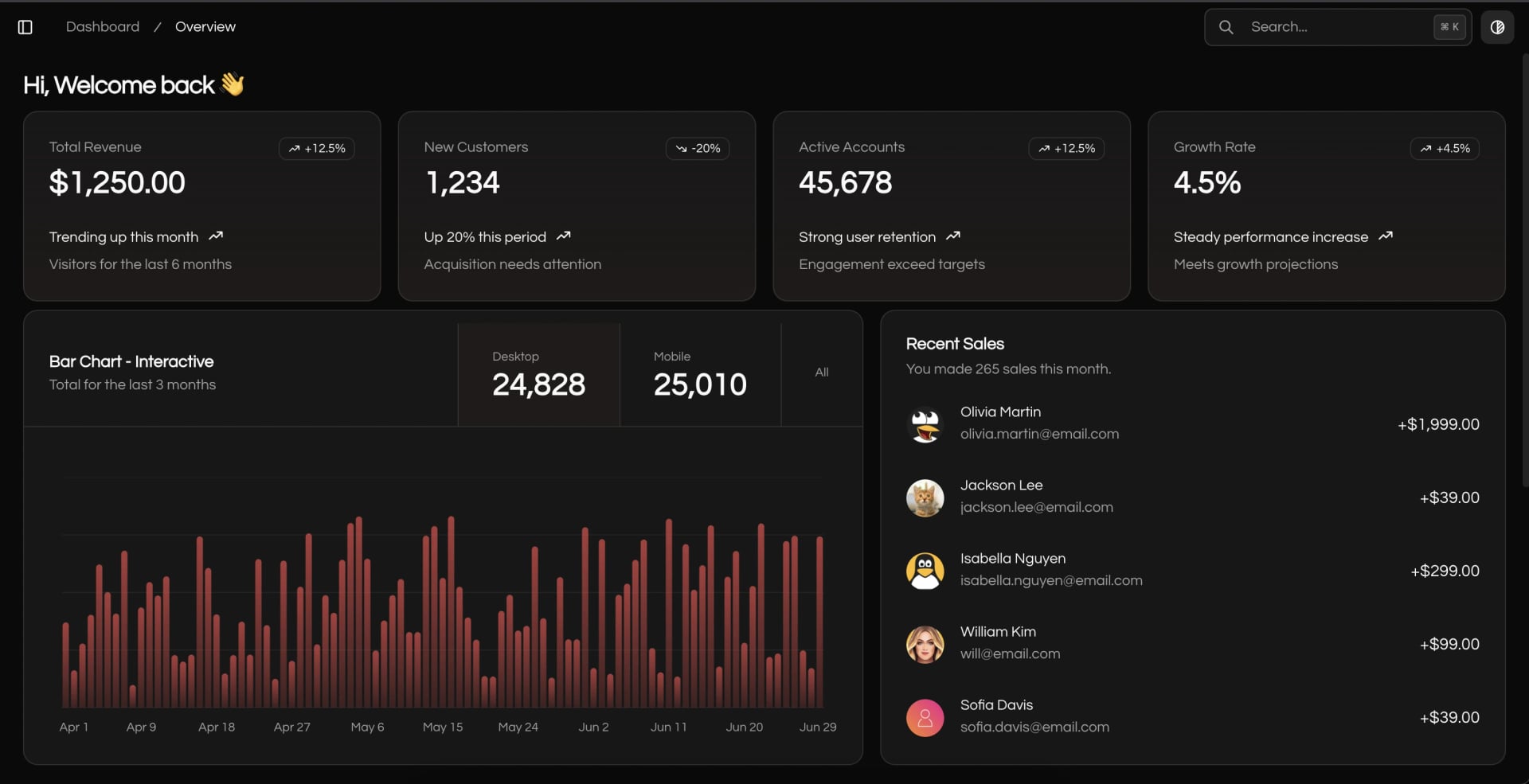Click Active Accounts +12.5% trend badge
Image resolution: width=1529 pixels, height=784 pixels.
(1066, 149)
